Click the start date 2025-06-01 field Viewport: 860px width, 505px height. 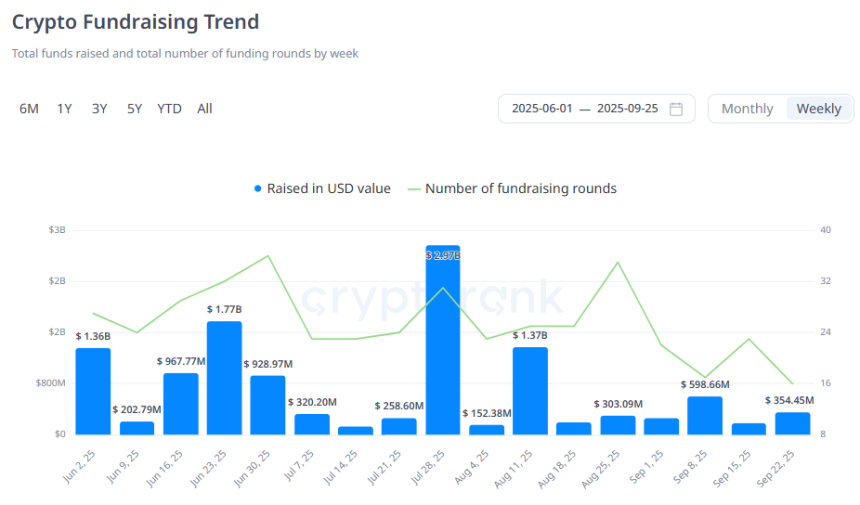tap(542, 109)
